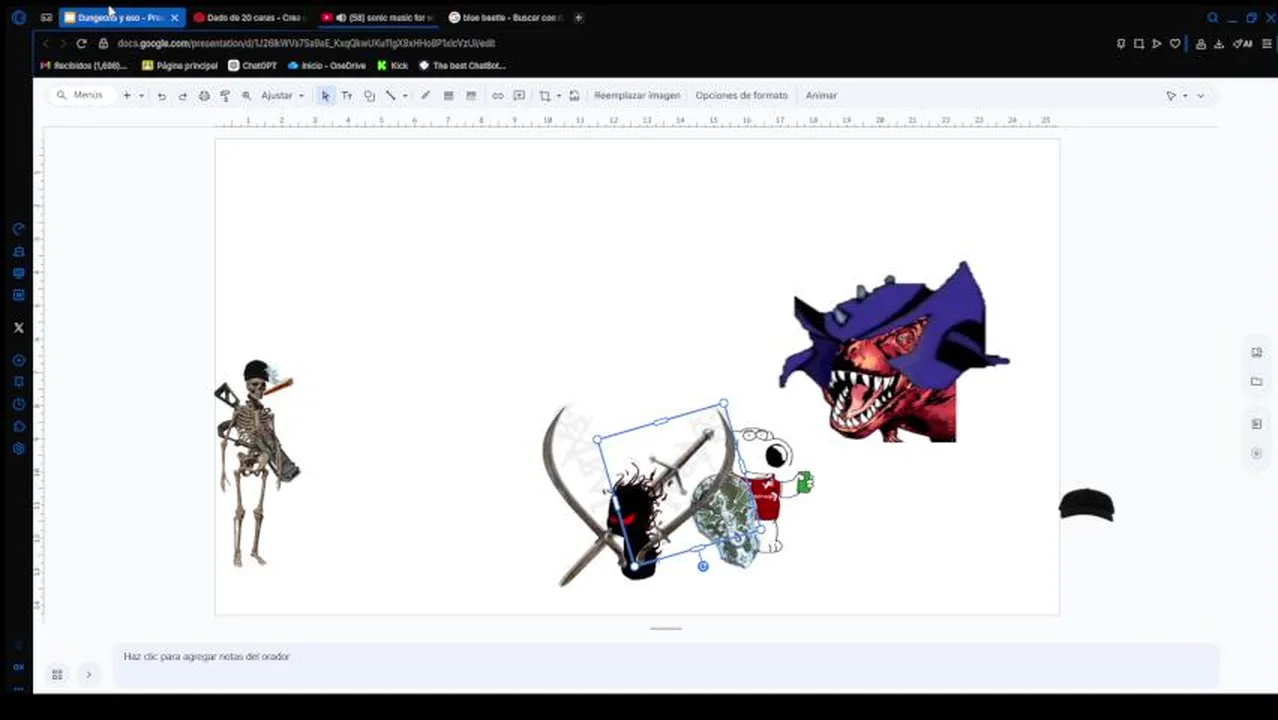The height and width of the screenshot is (720, 1278).
Task: Open pointer mode dropdown arrow
Action: coord(1185,96)
